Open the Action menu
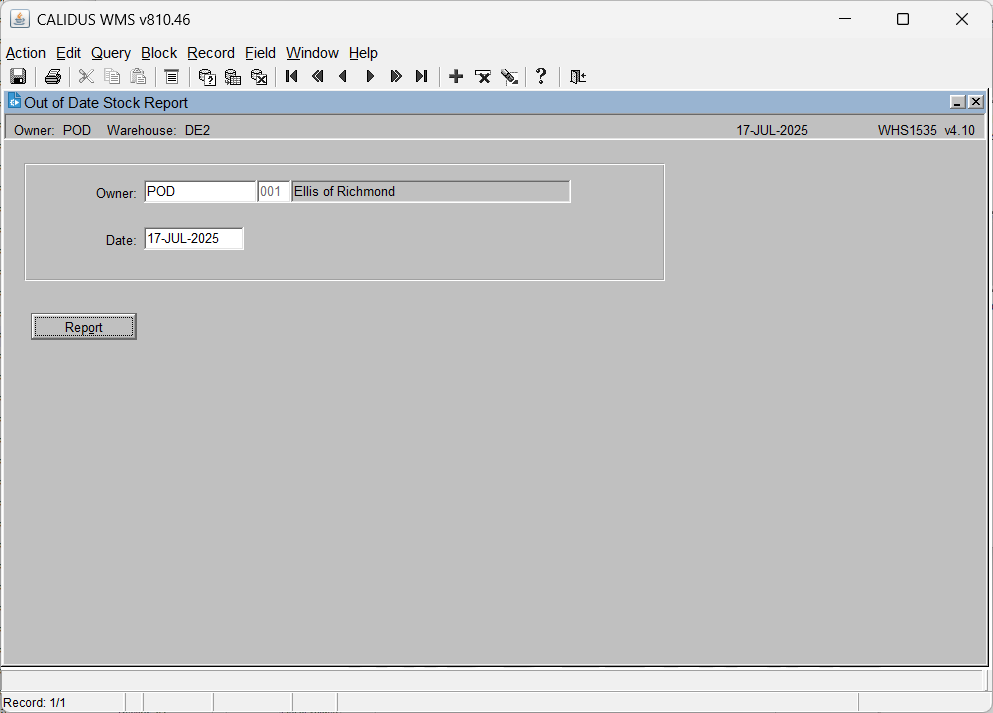The image size is (993, 713). coord(26,53)
